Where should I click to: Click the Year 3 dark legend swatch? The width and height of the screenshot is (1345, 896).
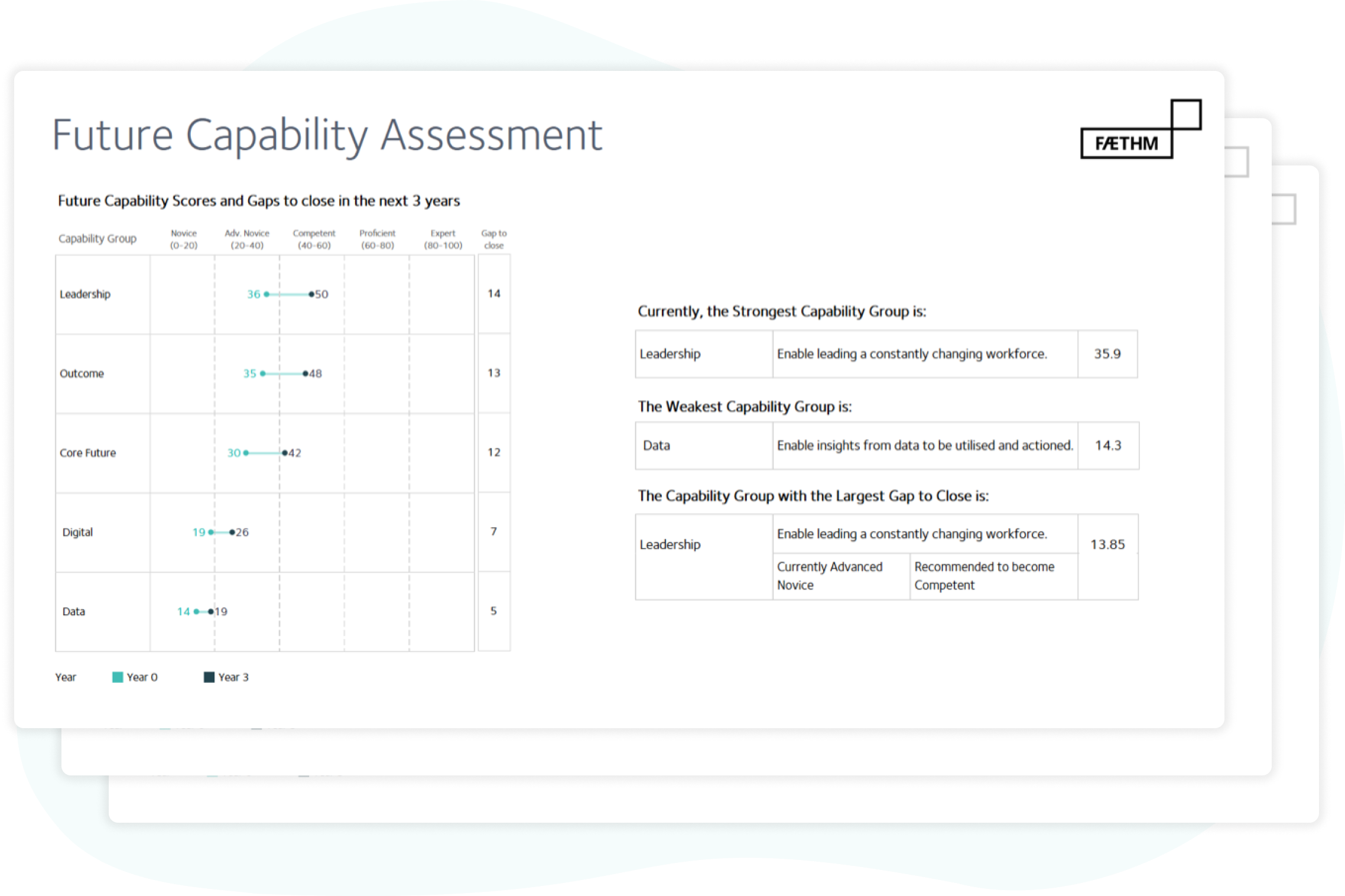(x=209, y=677)
